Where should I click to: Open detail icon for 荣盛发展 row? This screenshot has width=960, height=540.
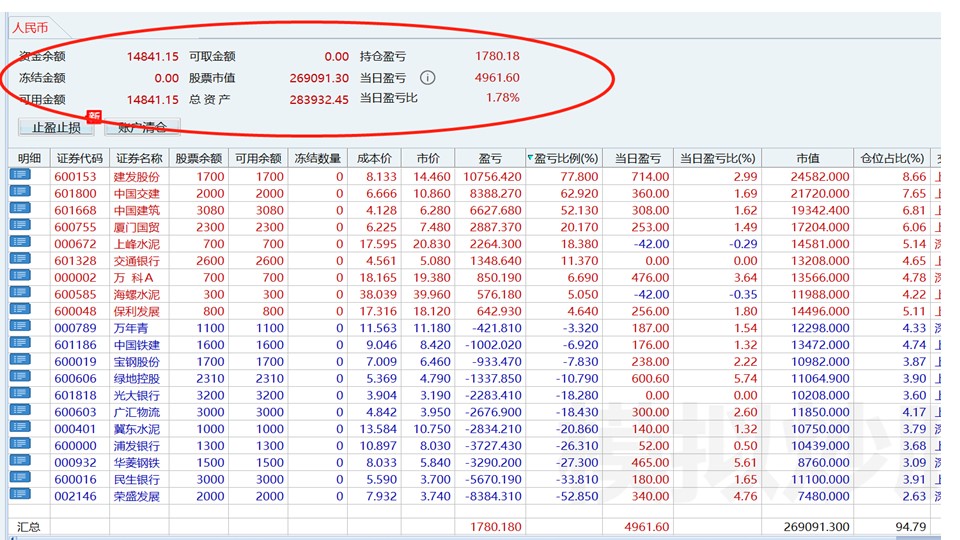[x=20, y=495]
